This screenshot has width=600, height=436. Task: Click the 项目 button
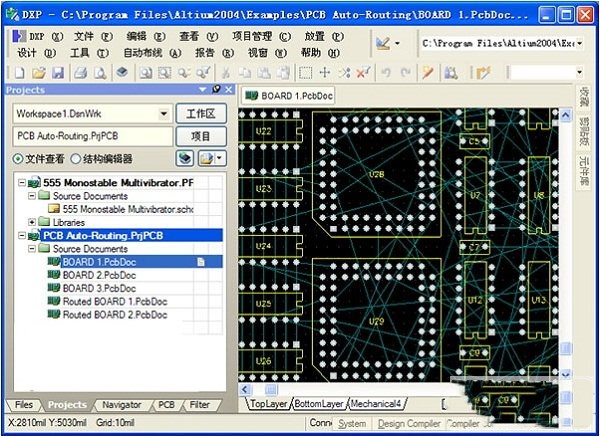click(201, 136)
